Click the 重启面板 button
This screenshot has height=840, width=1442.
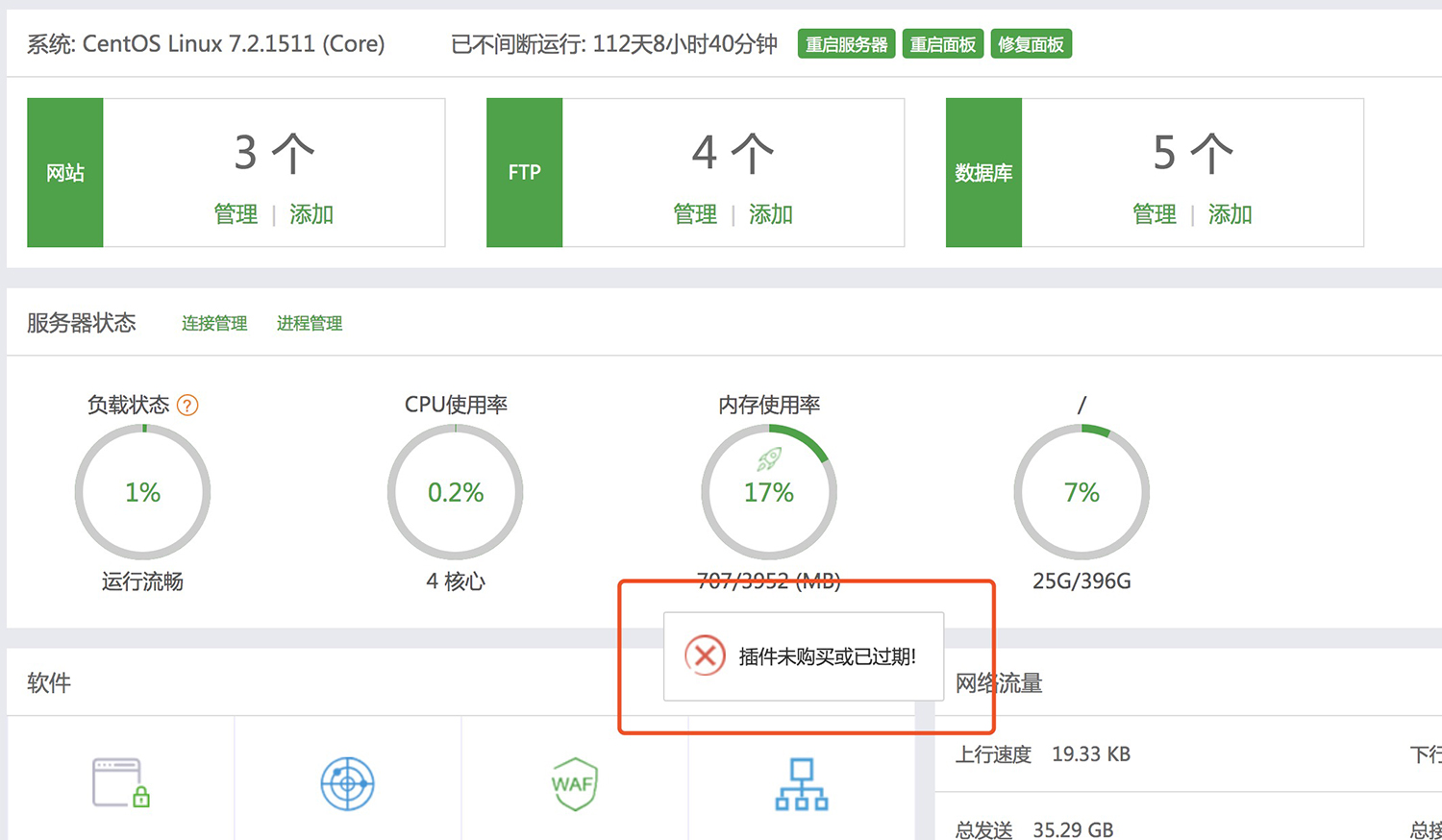point(942,44)
